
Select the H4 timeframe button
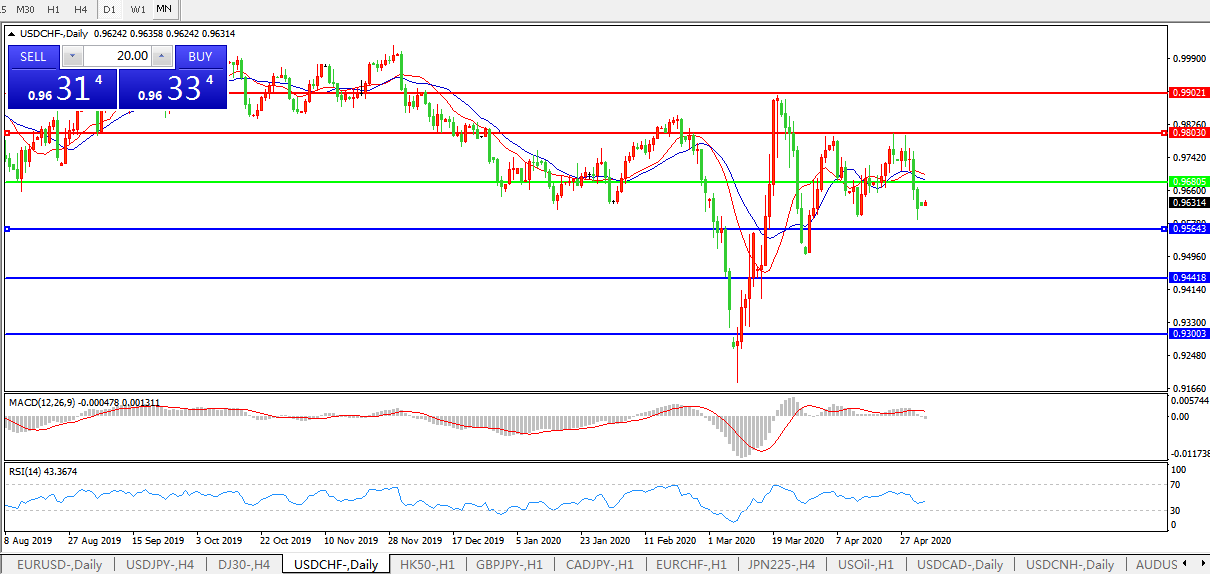80,9
